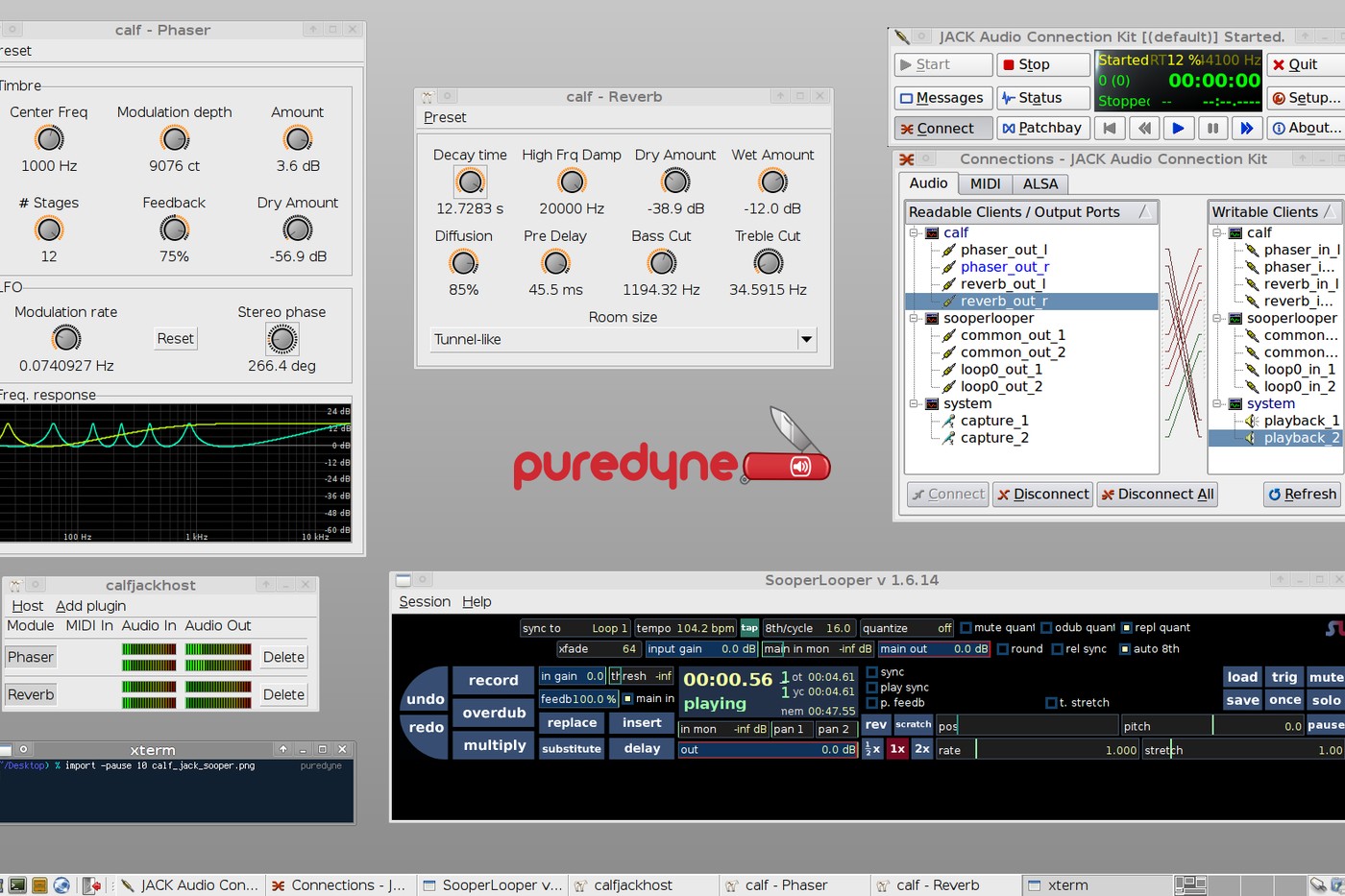Open the Room size dropdown in Reverb
This screenshot has height=896, width=1345.
coord(806,339)
